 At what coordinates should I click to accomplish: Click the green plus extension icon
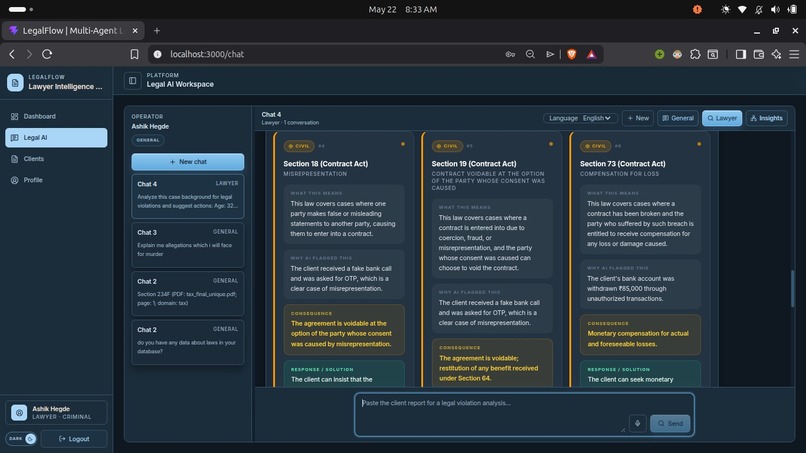click(x=660, y=54)
